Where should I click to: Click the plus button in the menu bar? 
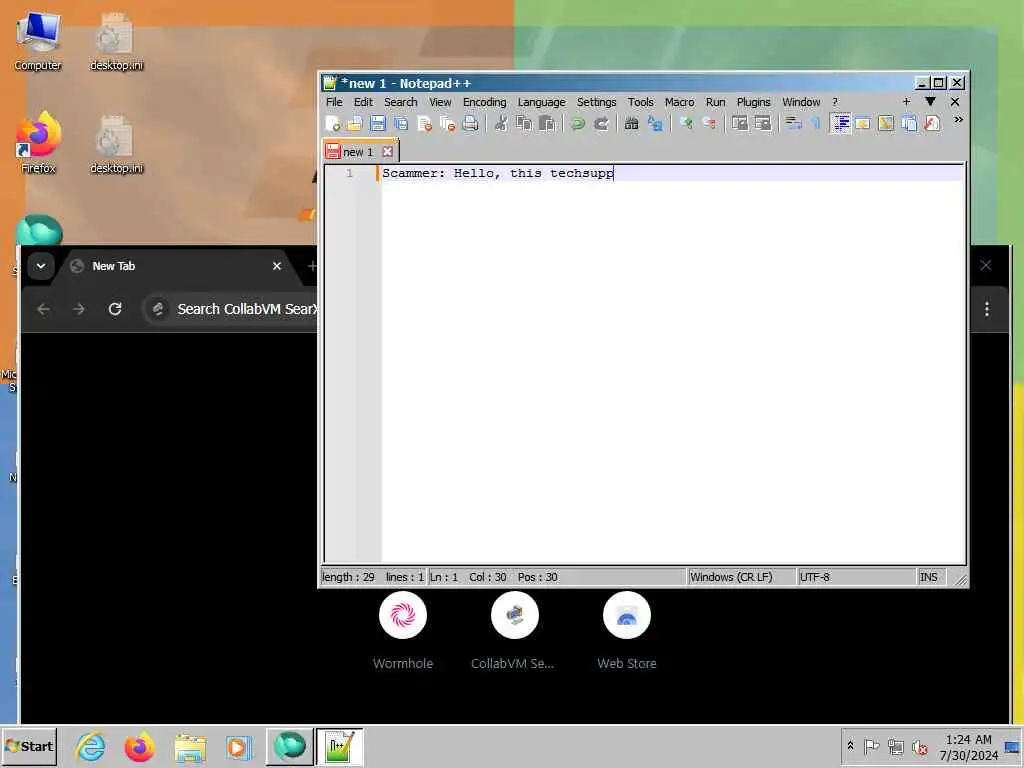[x=906, y=102]
